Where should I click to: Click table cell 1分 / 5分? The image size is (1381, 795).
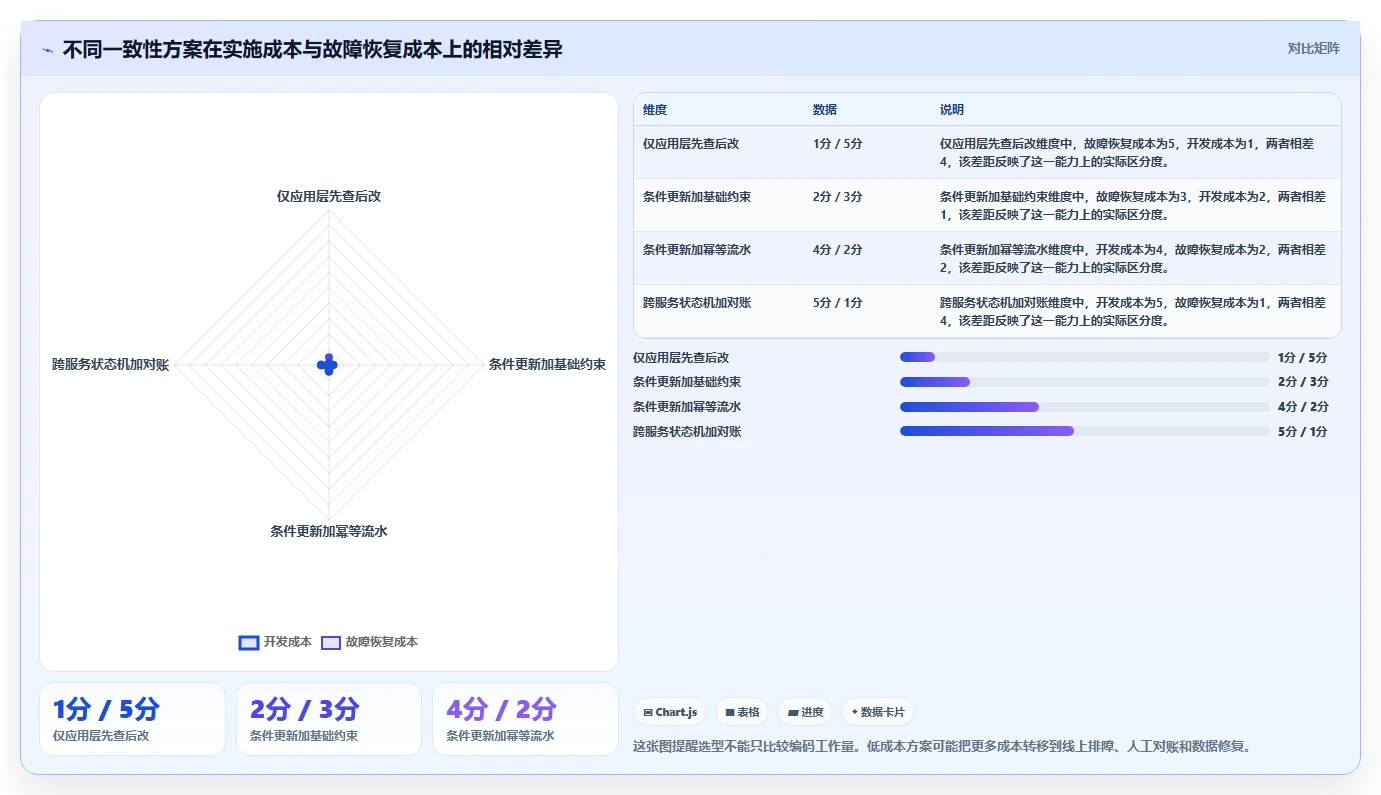[837, 144]
